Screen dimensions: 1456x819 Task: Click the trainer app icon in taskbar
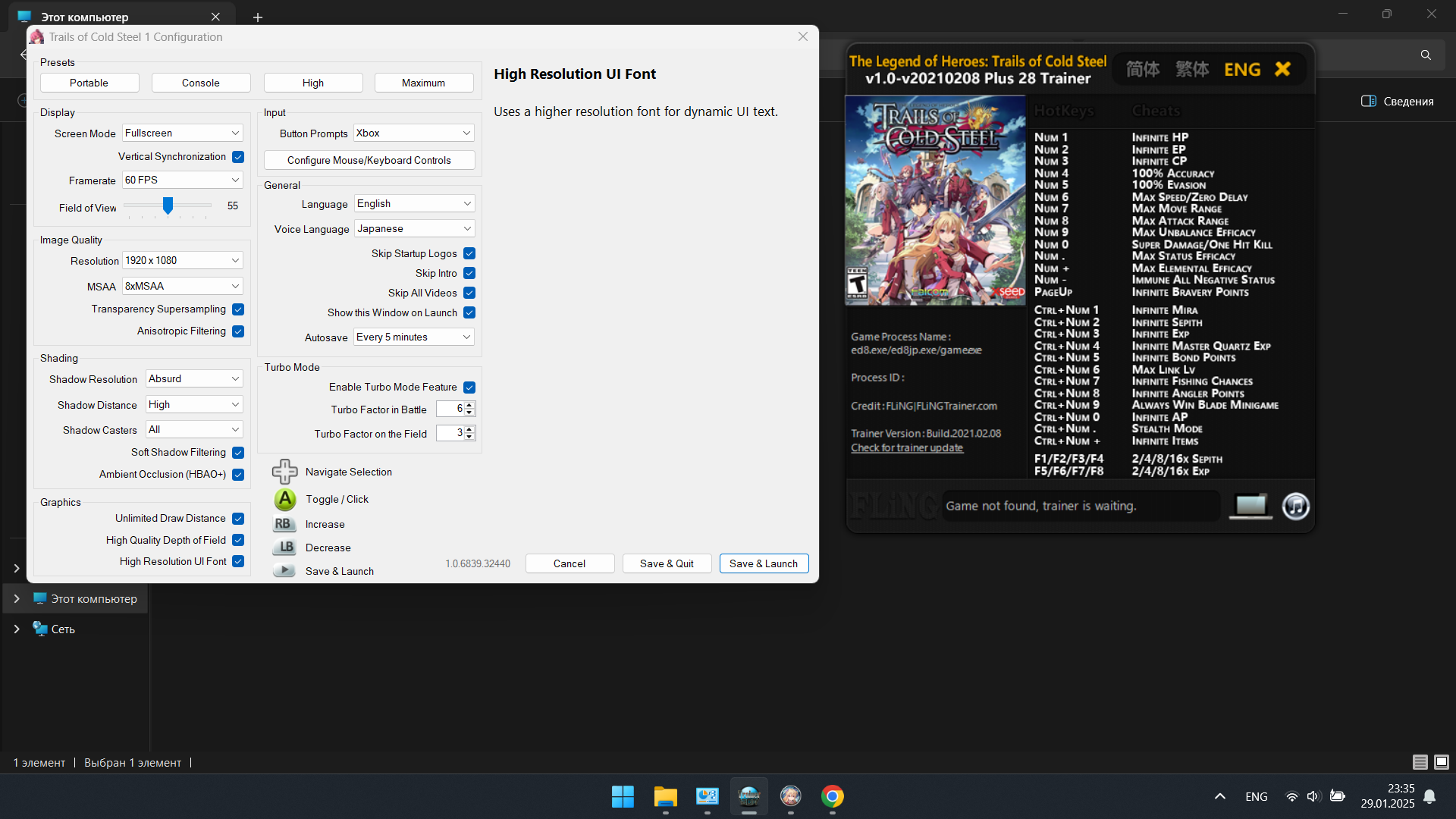[x=749, y=796]
